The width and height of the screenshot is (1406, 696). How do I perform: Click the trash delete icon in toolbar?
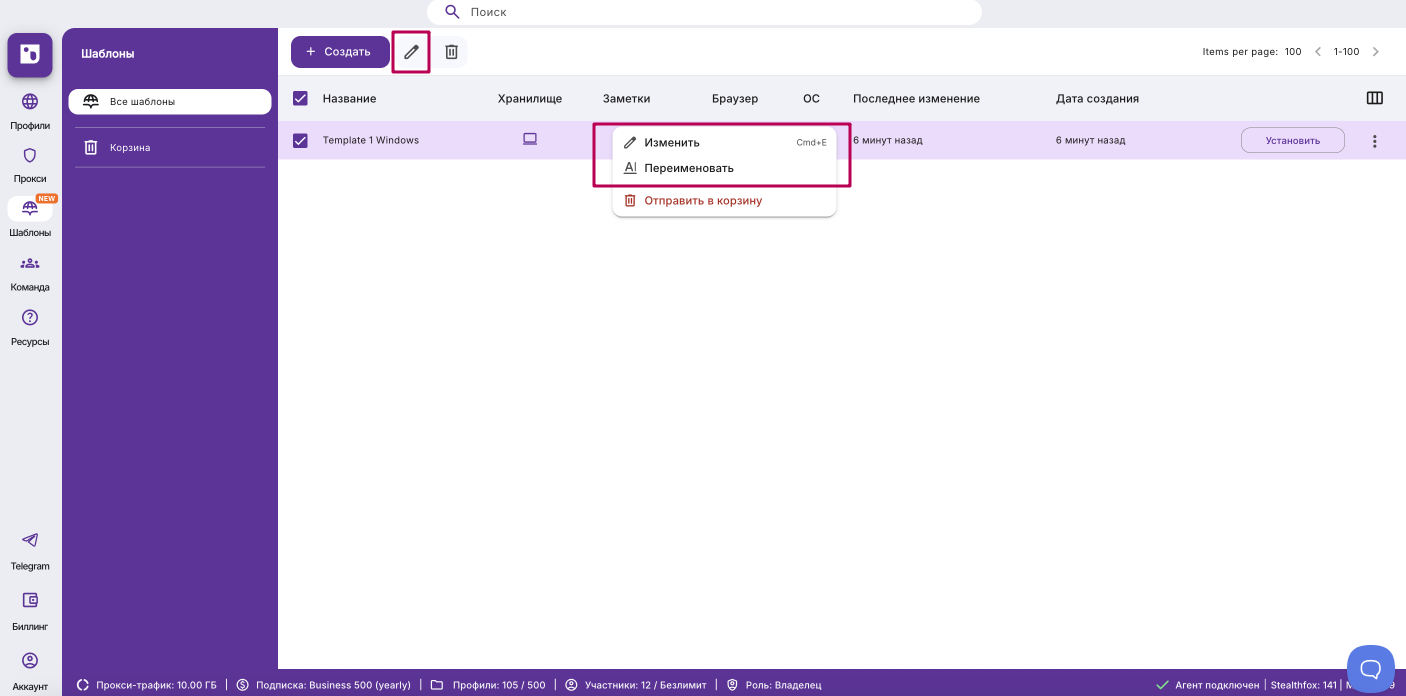(451, 52)
